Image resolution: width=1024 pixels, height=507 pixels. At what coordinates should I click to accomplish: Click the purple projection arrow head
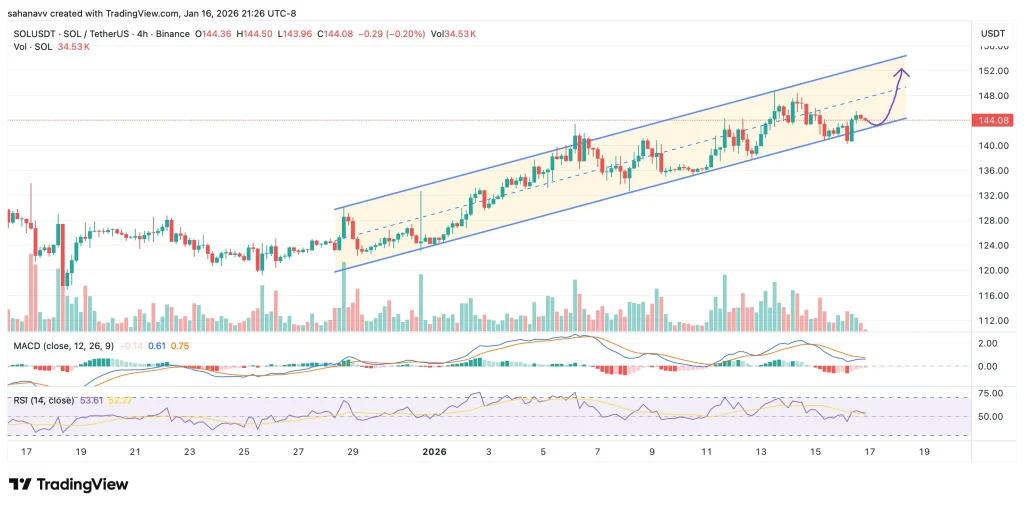[x=903, y=71]
